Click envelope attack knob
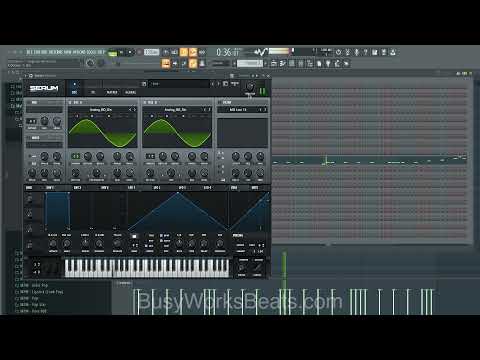 53,243
